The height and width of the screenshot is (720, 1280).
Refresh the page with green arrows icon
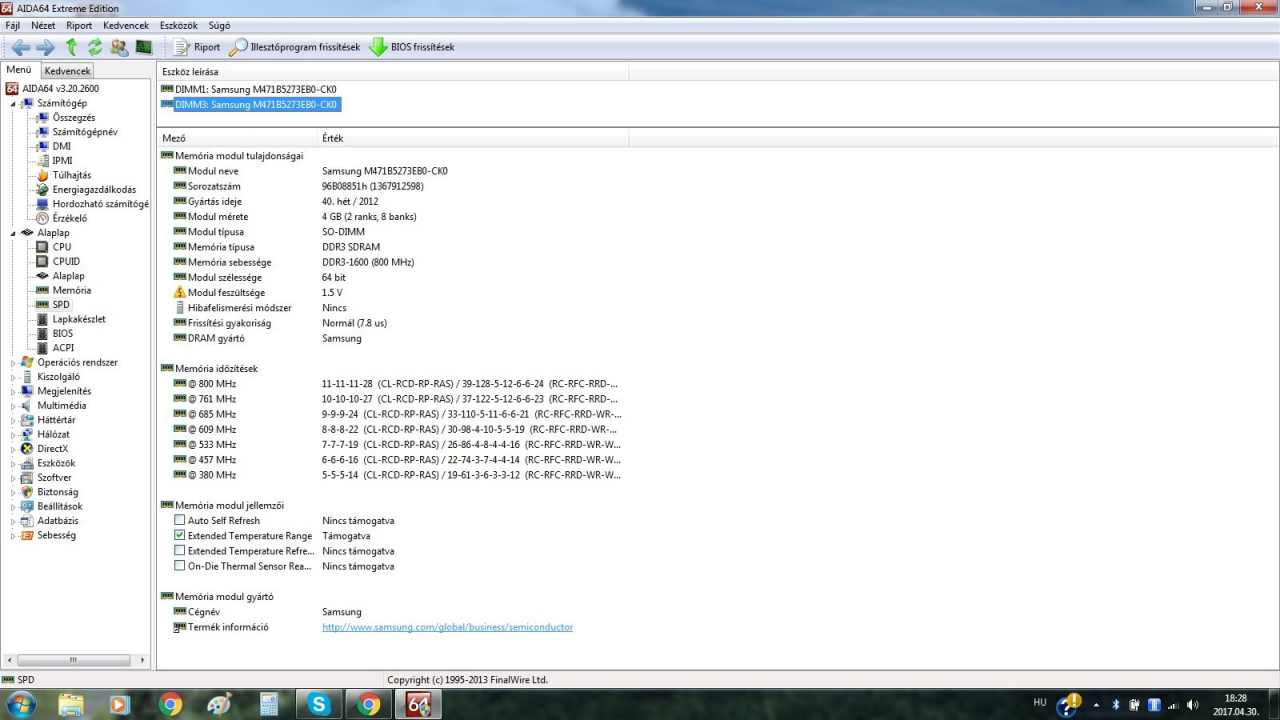95,47
